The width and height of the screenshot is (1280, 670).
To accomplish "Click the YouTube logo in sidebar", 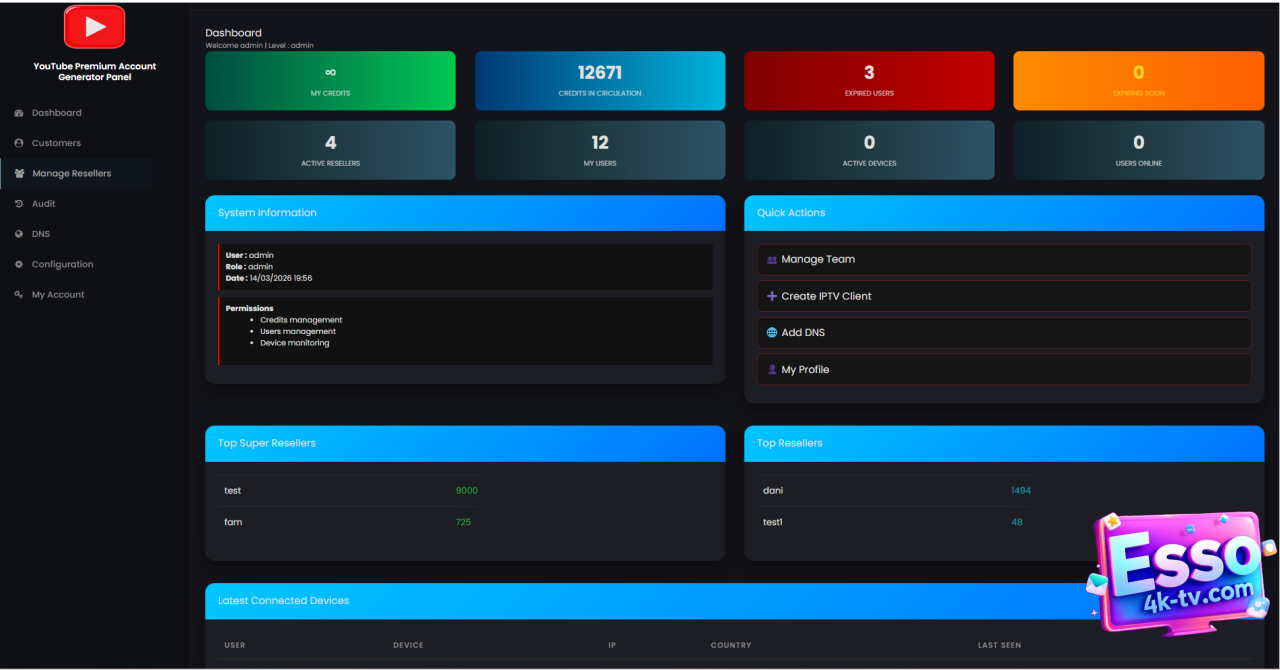I will (x=94, y=27).
